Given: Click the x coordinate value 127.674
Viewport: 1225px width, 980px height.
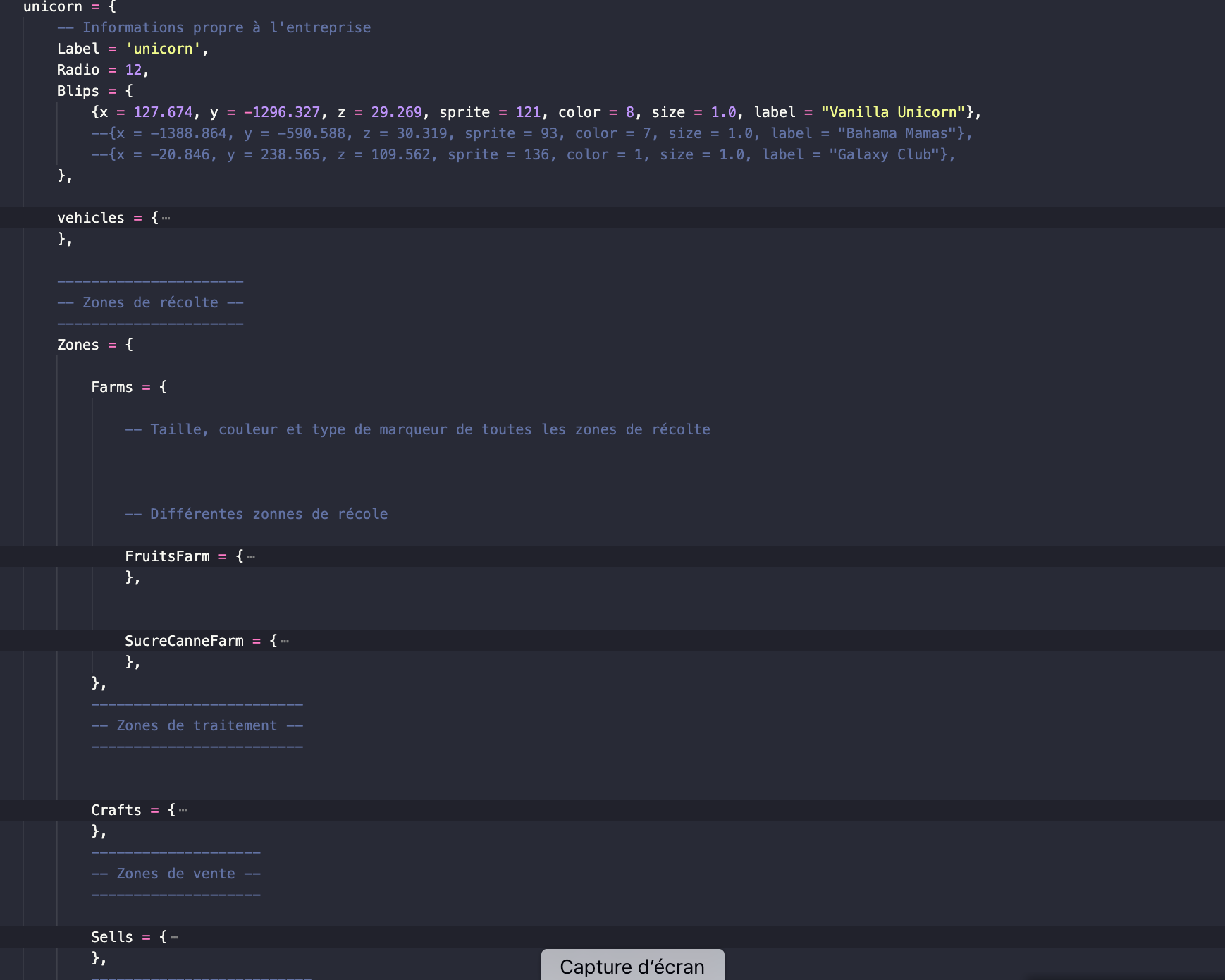Looking at the screenshot, I should (163, 112).
